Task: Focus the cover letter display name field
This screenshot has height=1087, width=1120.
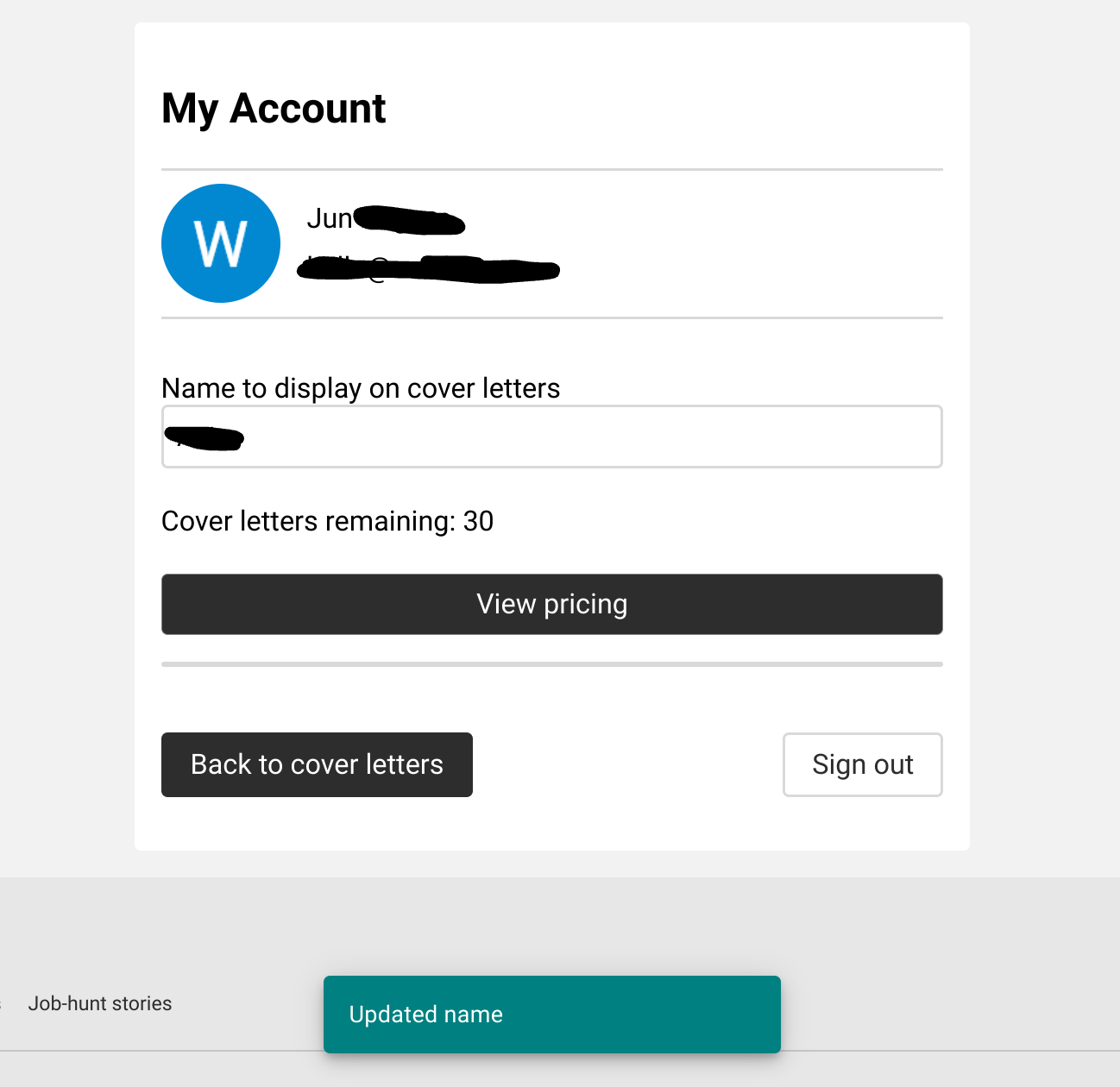Action: (552, 437)
